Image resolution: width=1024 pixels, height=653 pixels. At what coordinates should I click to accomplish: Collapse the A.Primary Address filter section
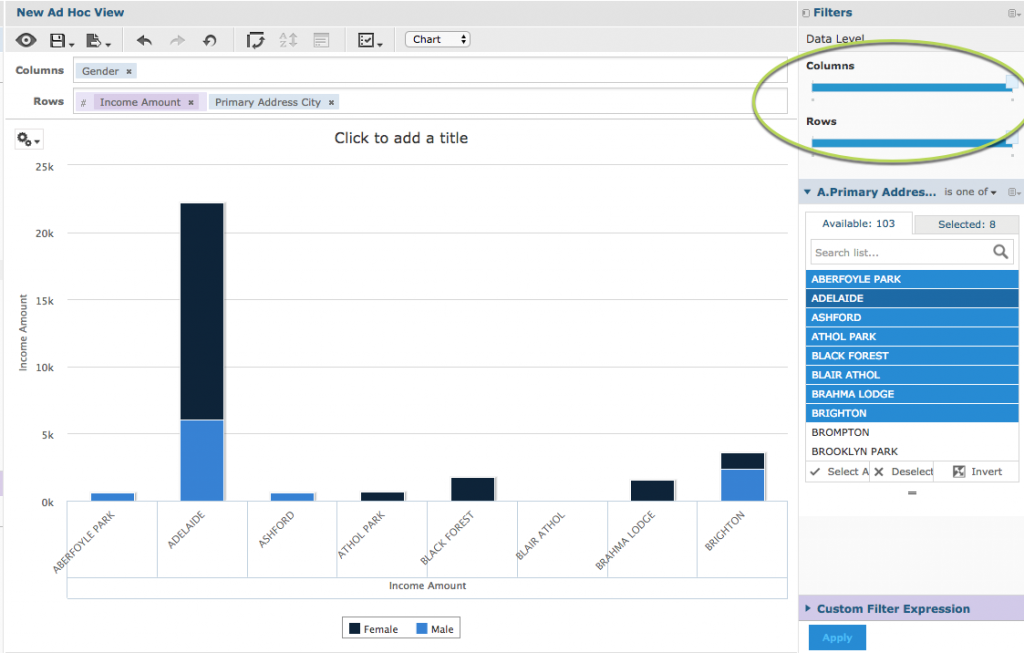pos(806,191)
